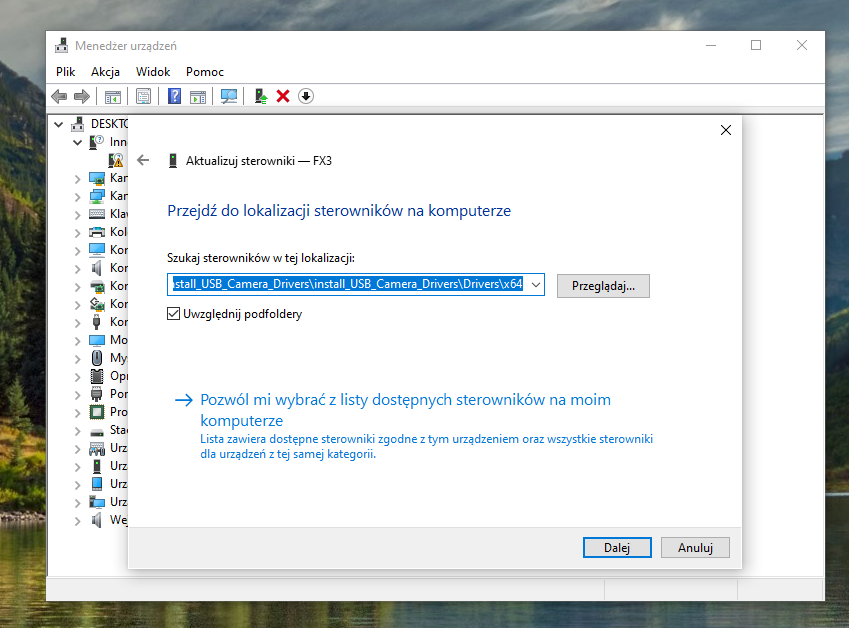Close the Aktualizuj sterowniki dialog with X

point(726,130)
